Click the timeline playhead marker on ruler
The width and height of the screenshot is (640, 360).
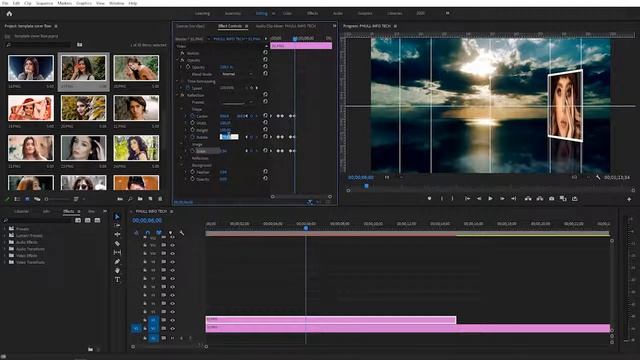click(306, 228)
